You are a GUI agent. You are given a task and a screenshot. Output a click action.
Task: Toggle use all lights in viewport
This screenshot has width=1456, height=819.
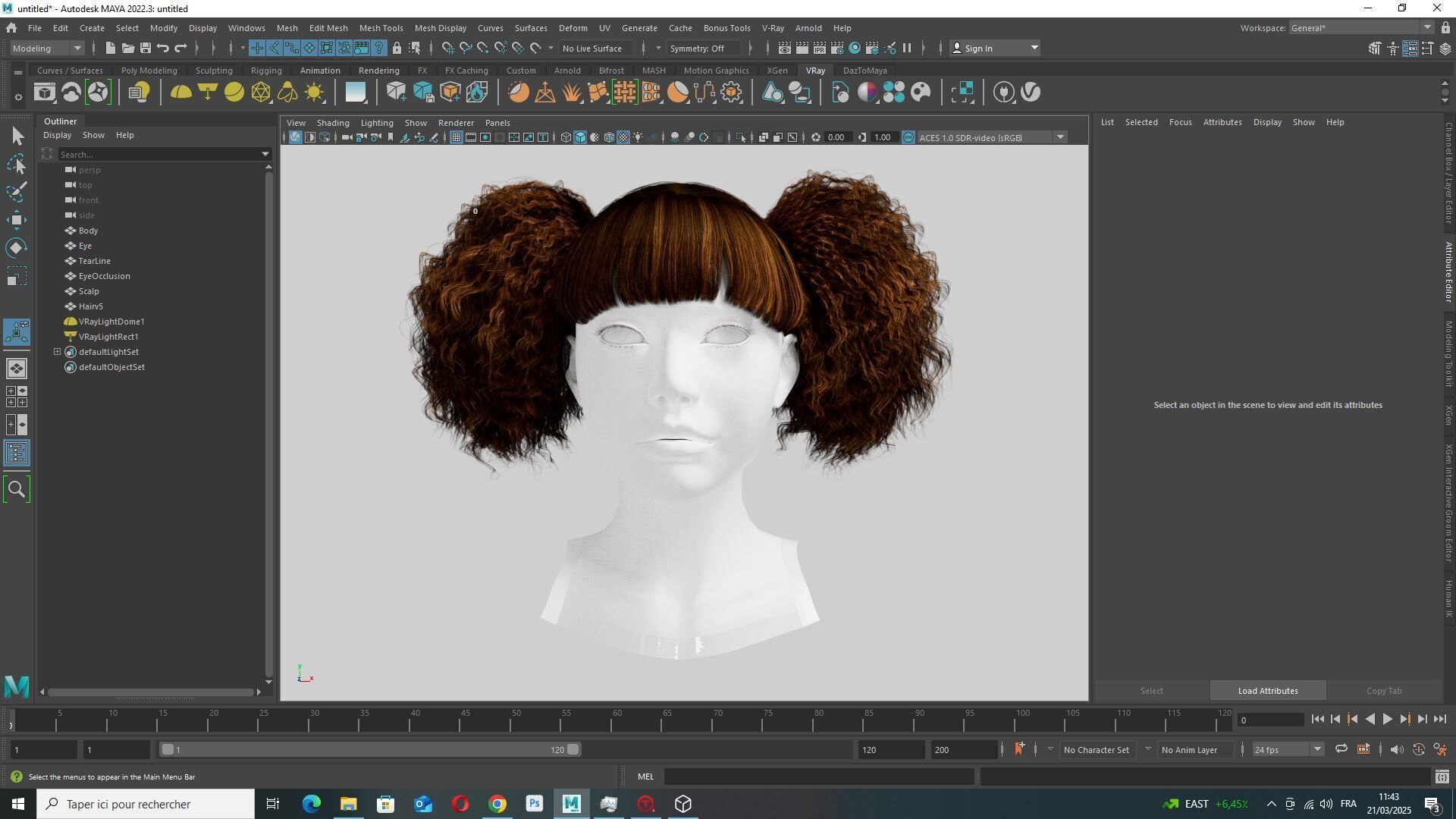coord(639,137)
